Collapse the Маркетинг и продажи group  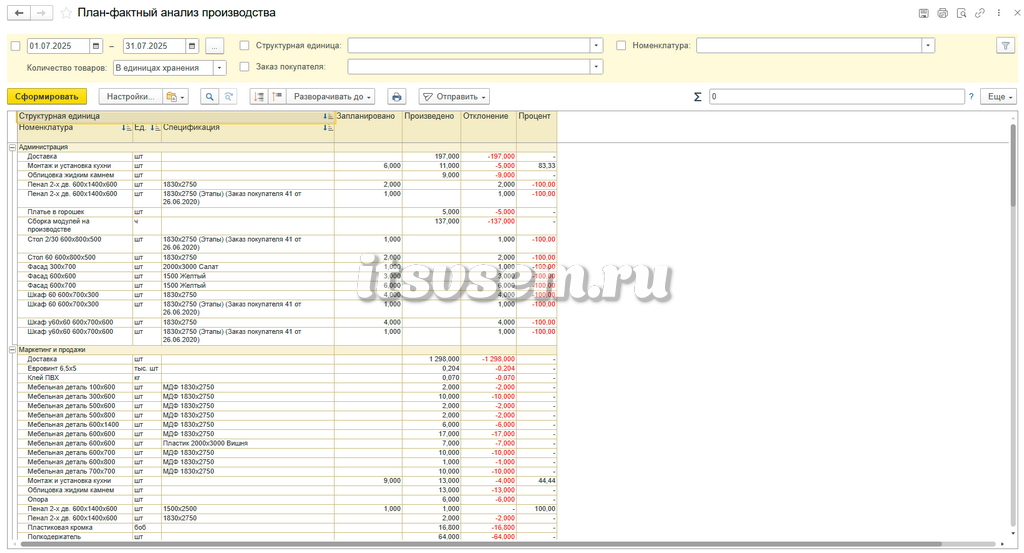[12, 350]
